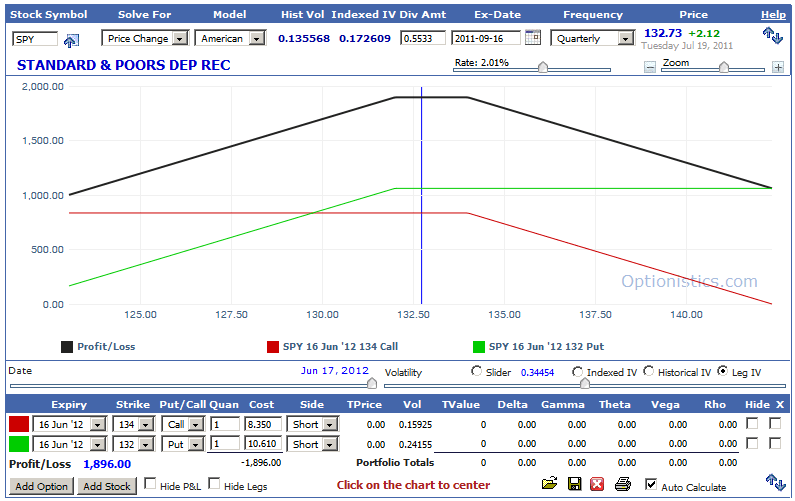Click cost field showing 10.610
This screenshot has width=795, height=501.
263,444
